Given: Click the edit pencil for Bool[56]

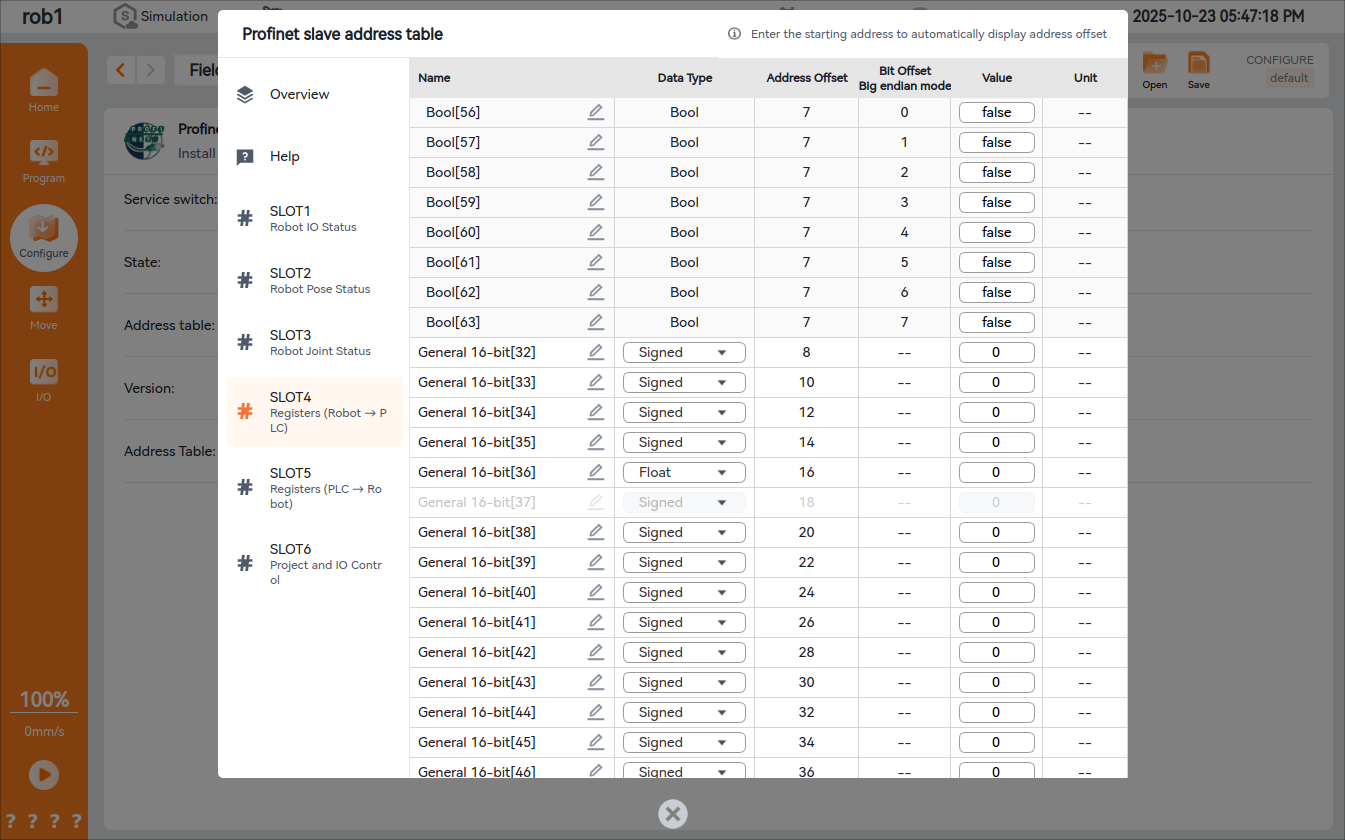Looking at the screenshot, I should tap(596, 112).
